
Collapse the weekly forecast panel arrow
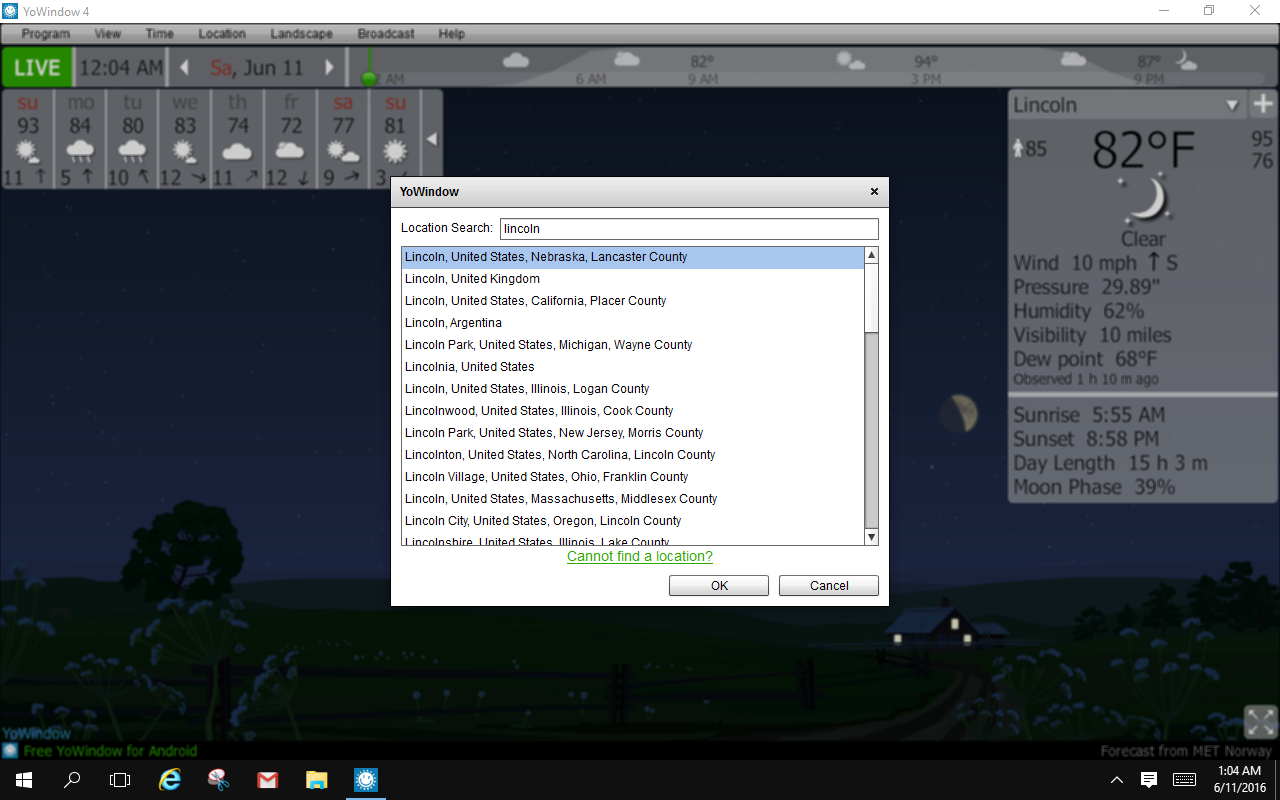click(432, 139)
